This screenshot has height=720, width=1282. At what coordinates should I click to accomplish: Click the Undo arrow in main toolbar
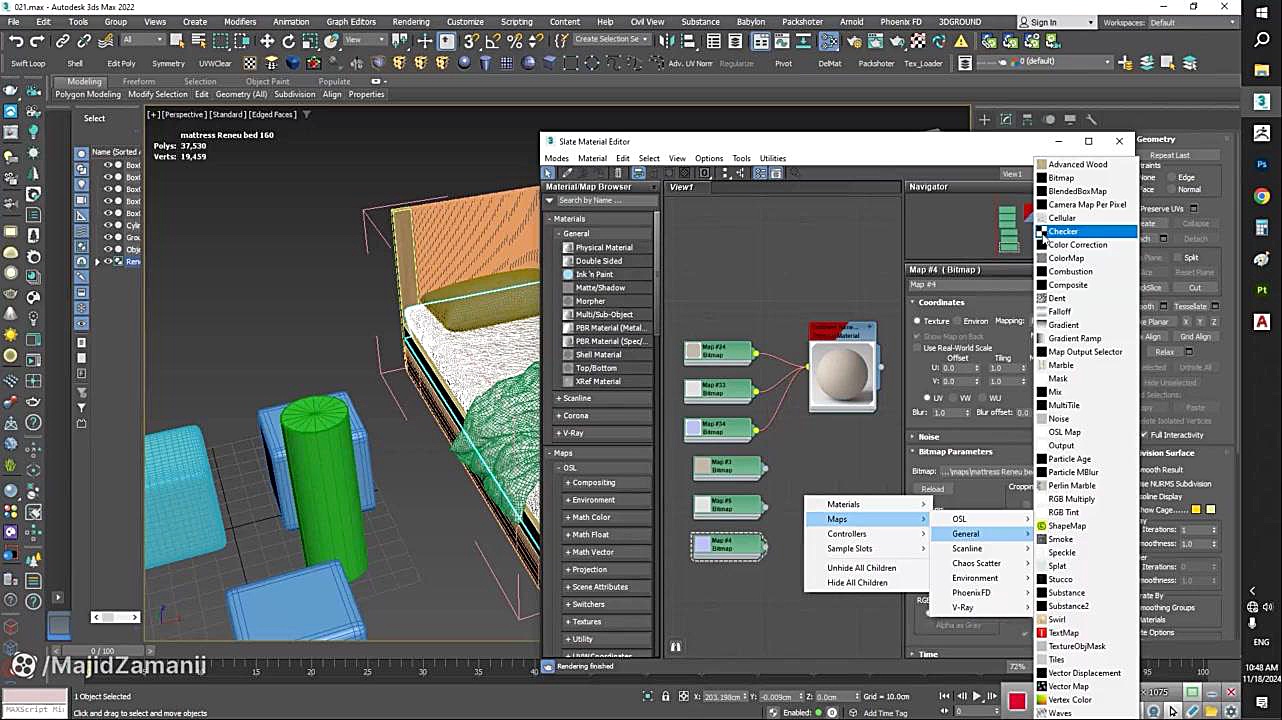tap(16, 41)
